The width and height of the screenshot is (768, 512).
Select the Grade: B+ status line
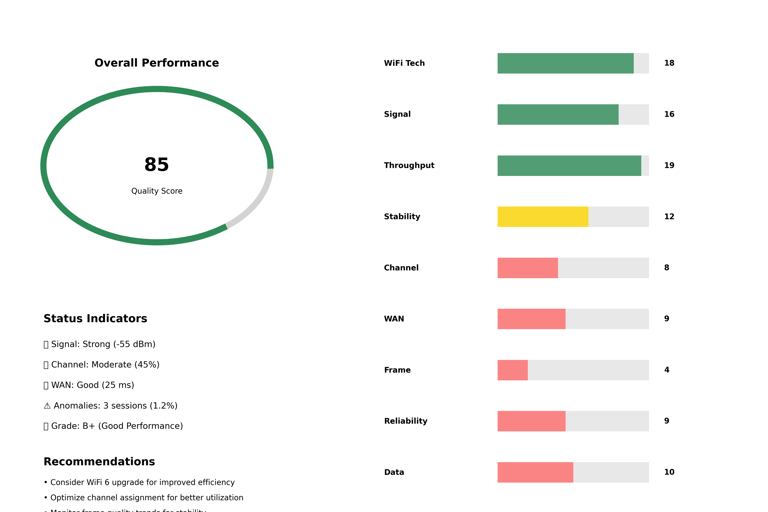[x=116, y=426]
